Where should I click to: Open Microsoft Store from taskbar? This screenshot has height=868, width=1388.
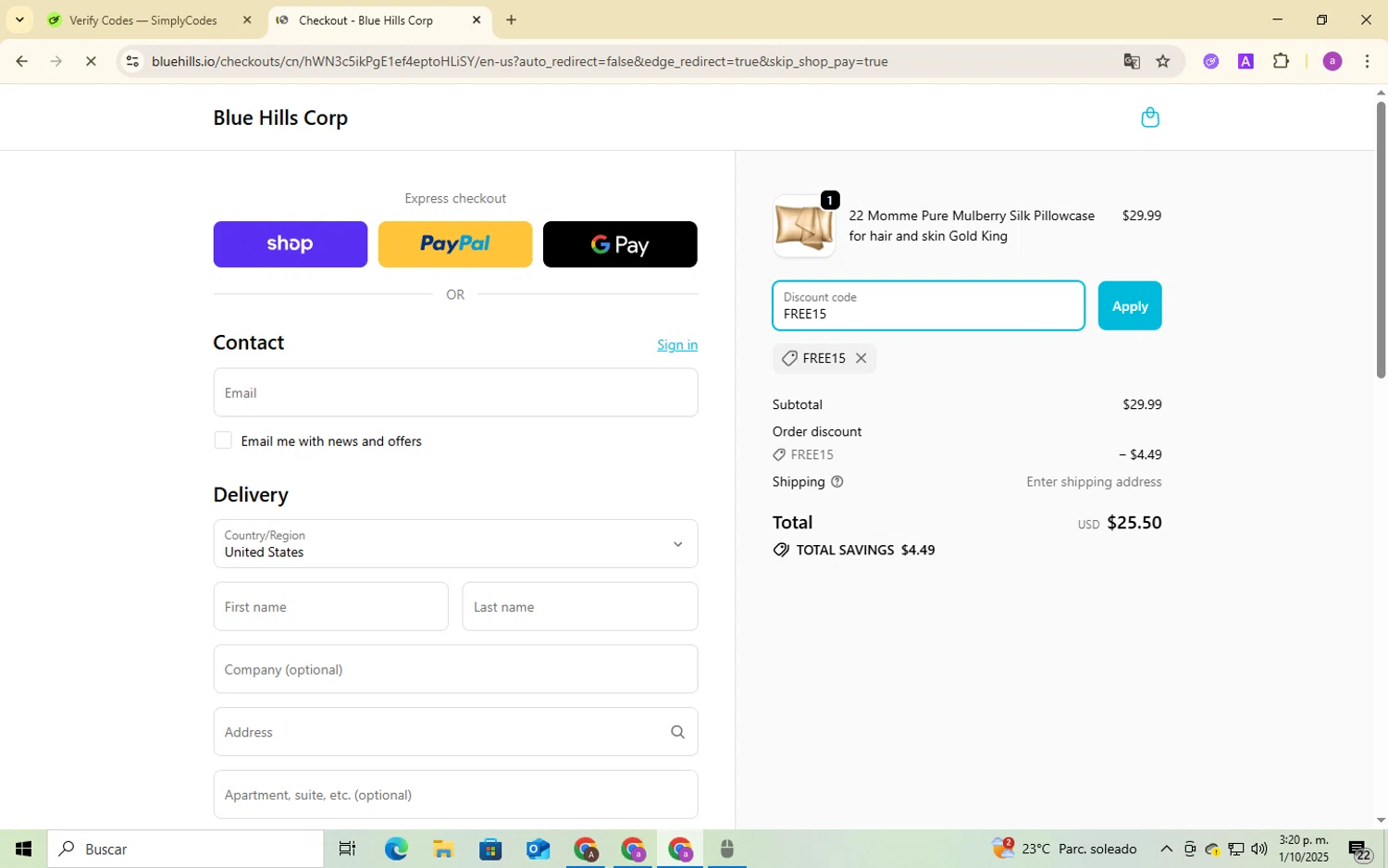tap(490, 849)
